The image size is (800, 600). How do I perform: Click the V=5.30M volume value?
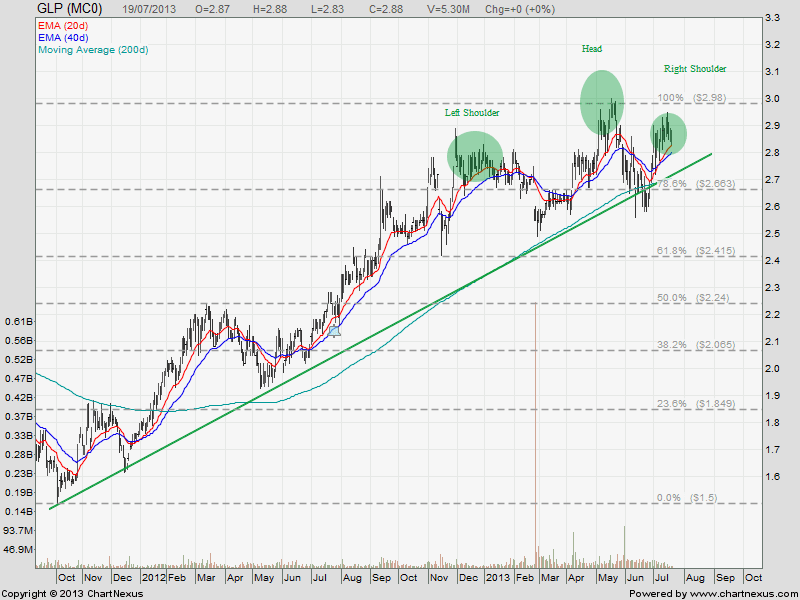448,9
